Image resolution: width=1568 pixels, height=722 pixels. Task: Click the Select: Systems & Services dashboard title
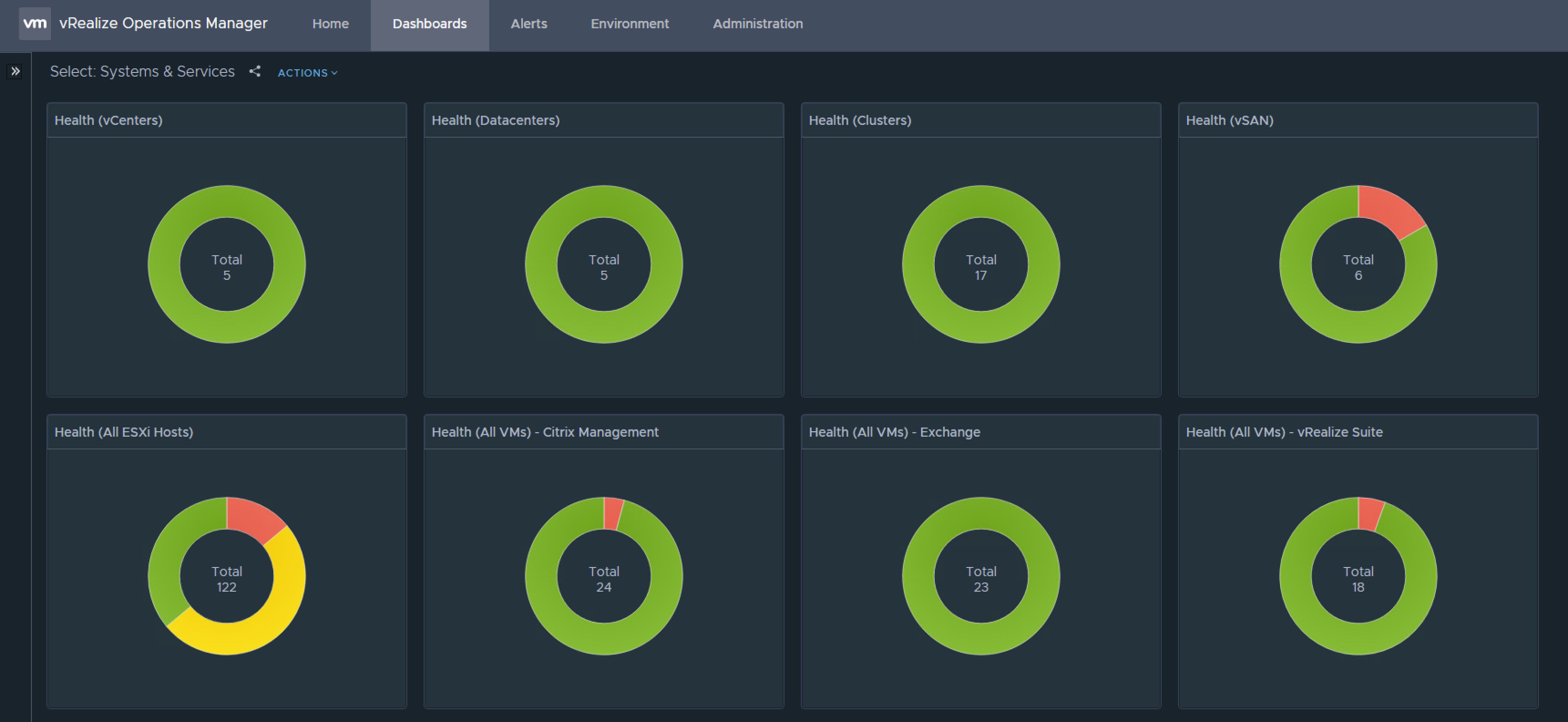click(x=142, y=71)
